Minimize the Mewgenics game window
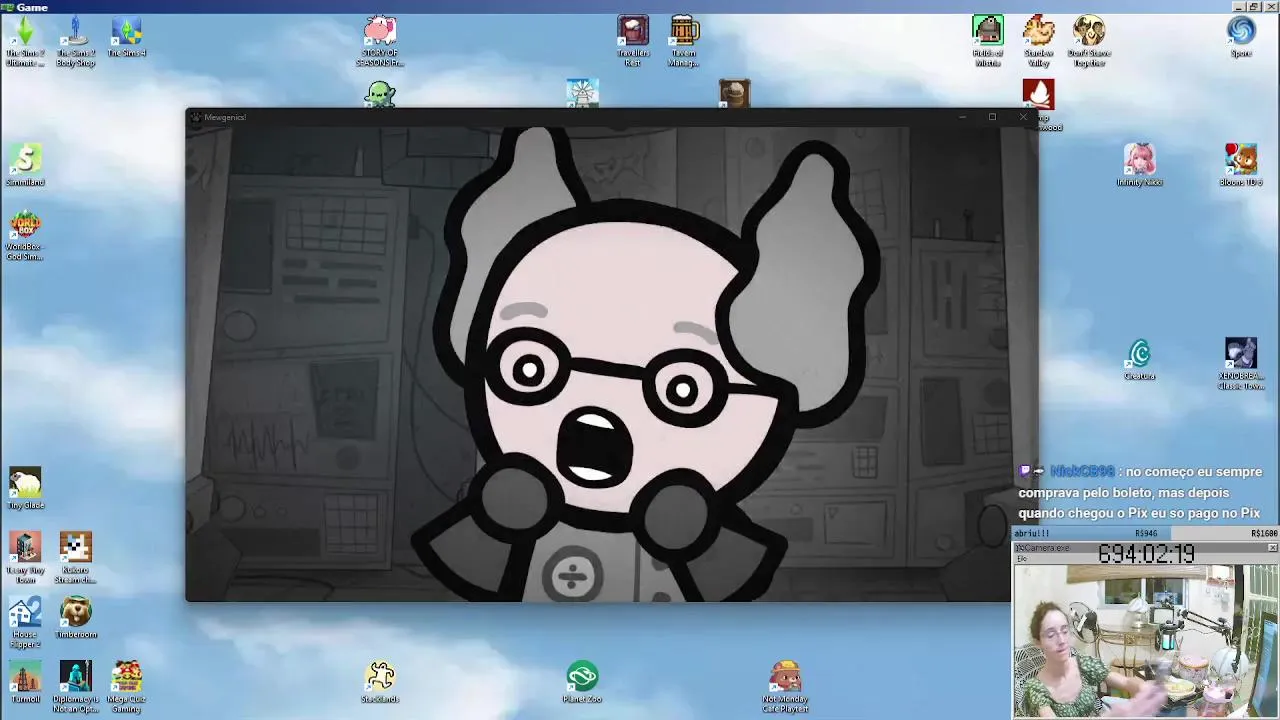This screenshot has height=720, width=1280. (x=962, y=117)
